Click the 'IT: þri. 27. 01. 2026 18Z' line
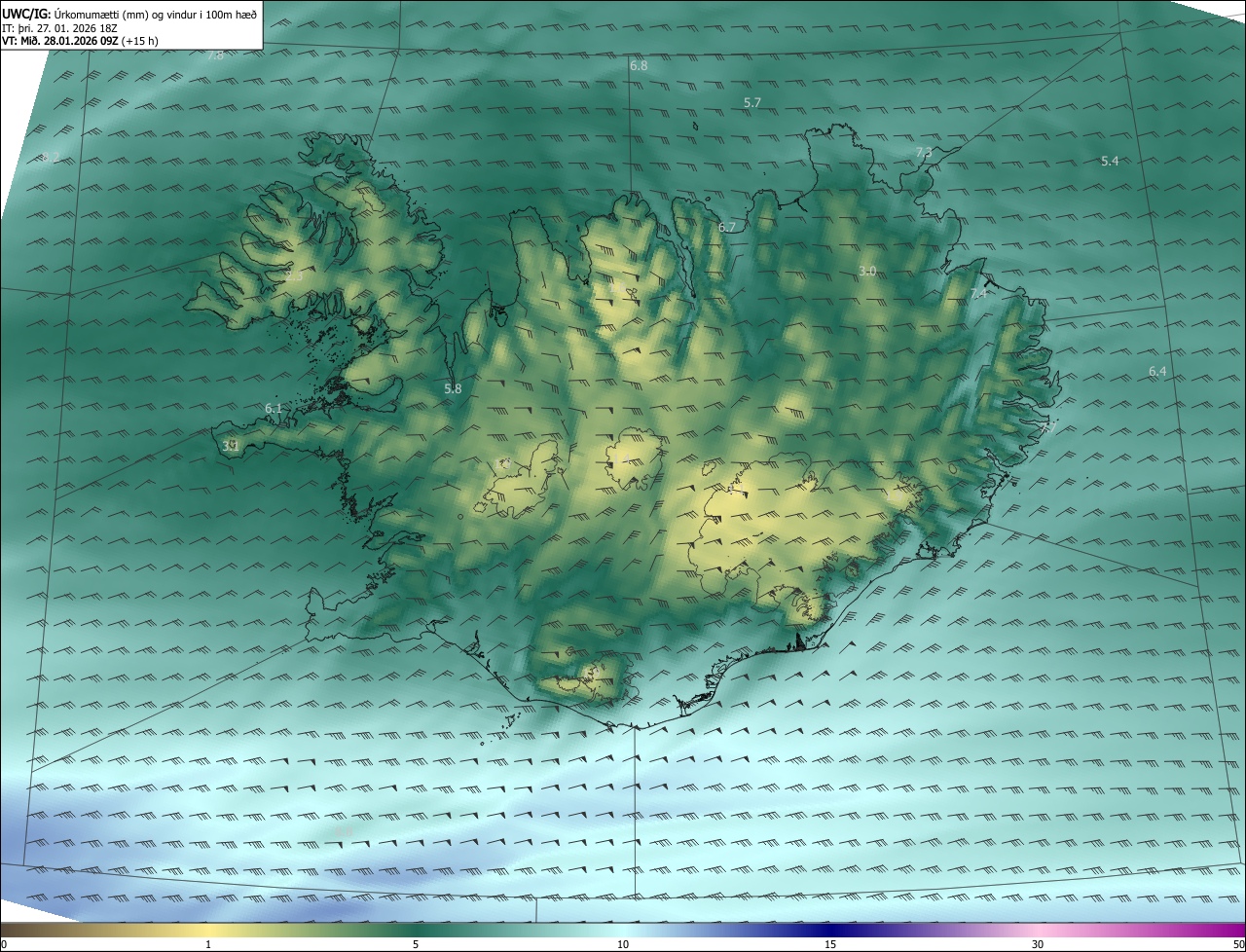1246x952 pixels. (60, 28)
